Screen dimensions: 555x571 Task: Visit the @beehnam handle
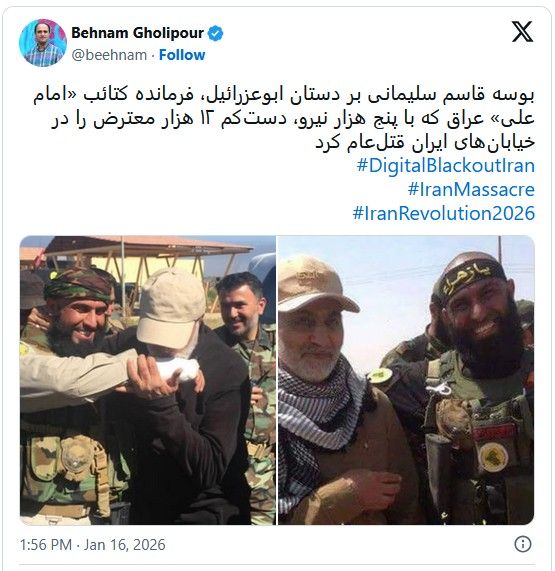(109, 55)
